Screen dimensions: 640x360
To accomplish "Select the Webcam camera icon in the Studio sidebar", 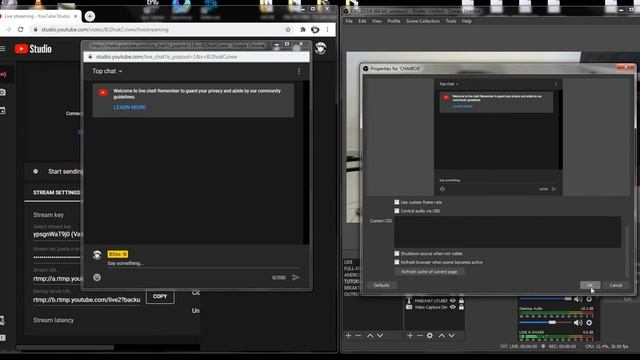I will coord(3,93).
